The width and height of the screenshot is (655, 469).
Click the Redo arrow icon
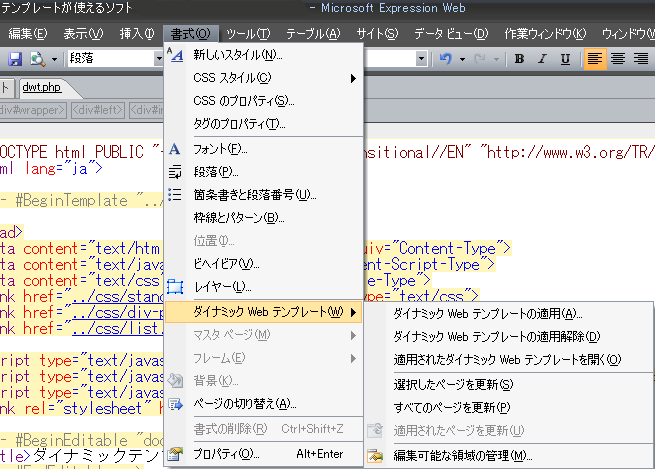(x=480, y=59)
